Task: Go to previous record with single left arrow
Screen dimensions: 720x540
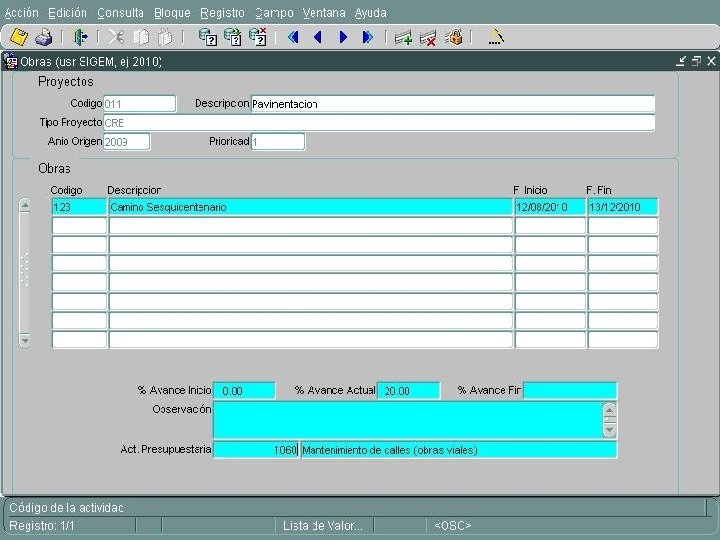Action: [318, 37]
